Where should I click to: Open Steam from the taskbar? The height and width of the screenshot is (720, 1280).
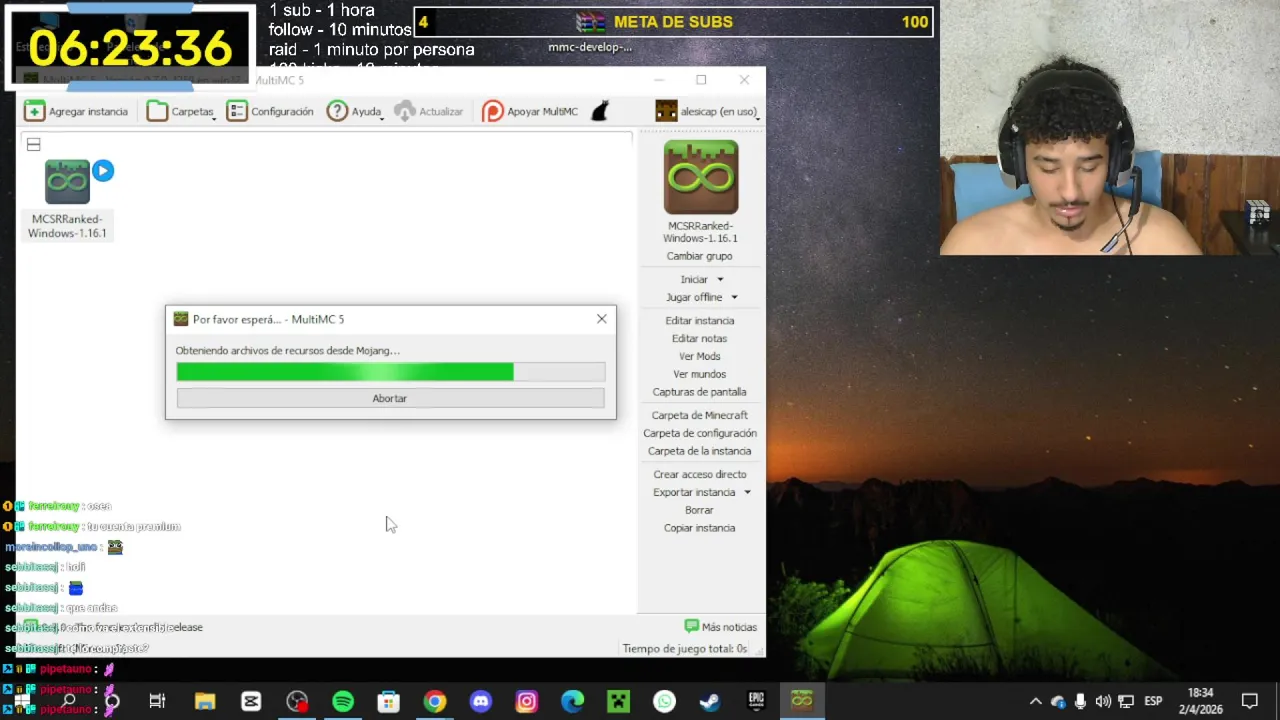[x=710, y=702]
